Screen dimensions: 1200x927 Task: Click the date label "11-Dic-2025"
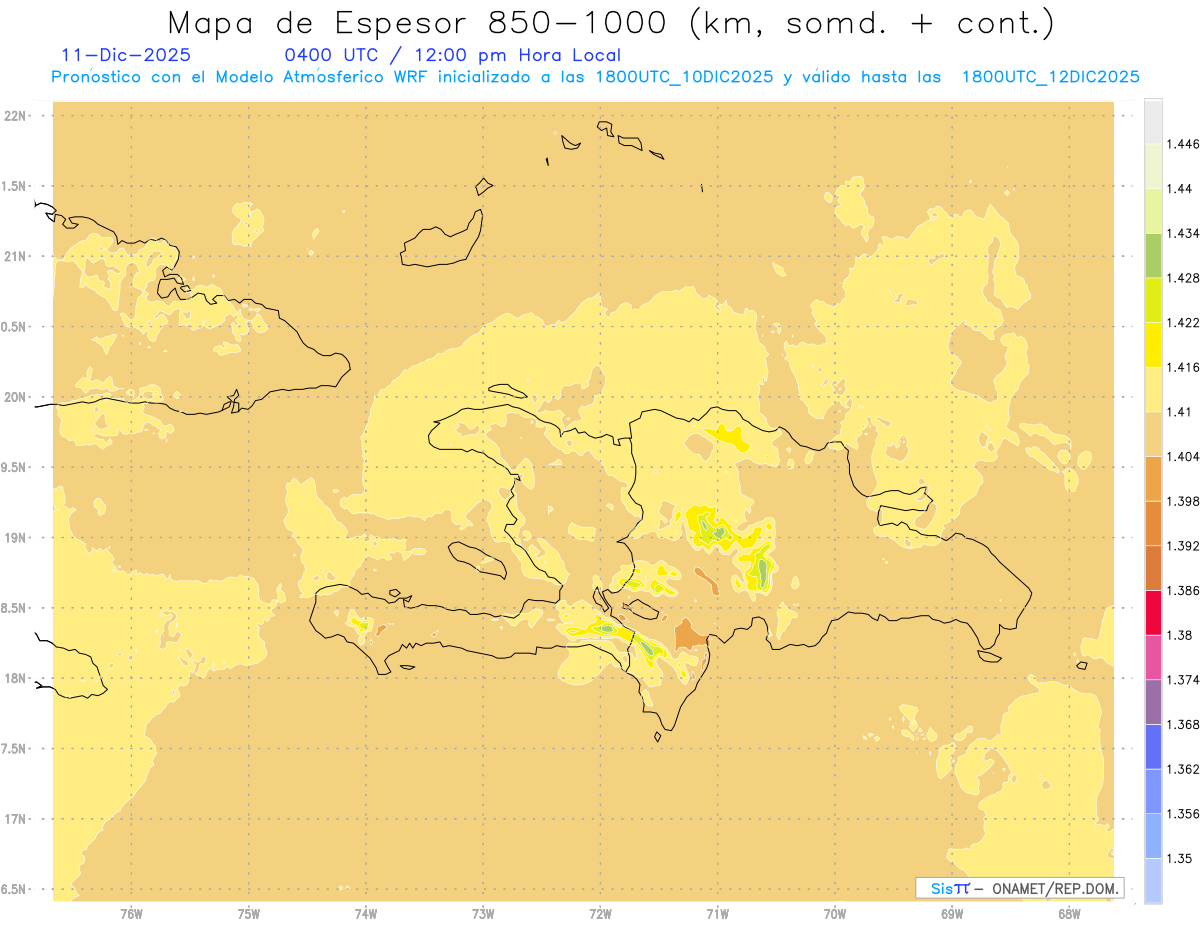click(x=126, y=55)
